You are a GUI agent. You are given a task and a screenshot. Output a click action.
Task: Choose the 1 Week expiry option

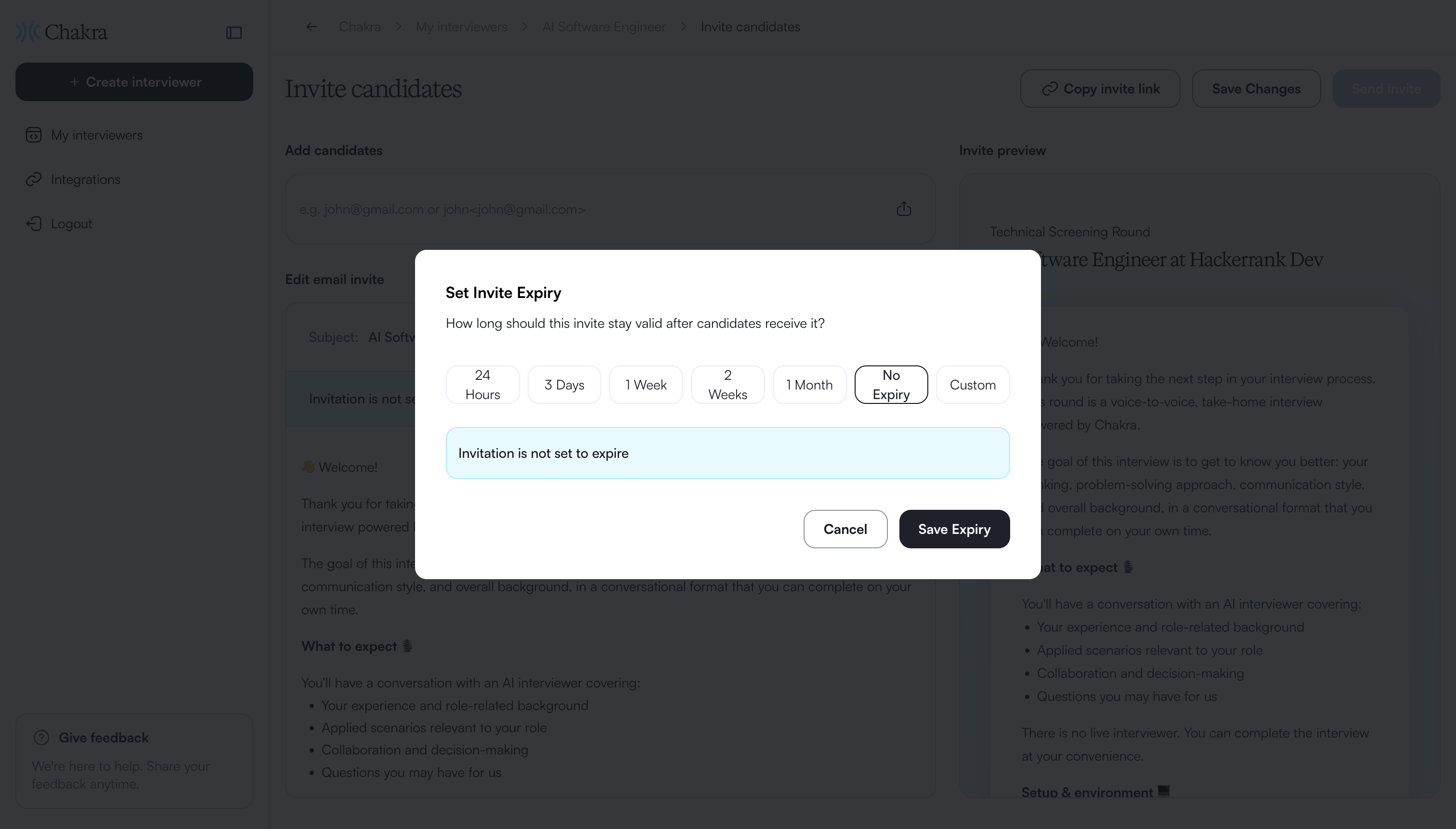646,385
